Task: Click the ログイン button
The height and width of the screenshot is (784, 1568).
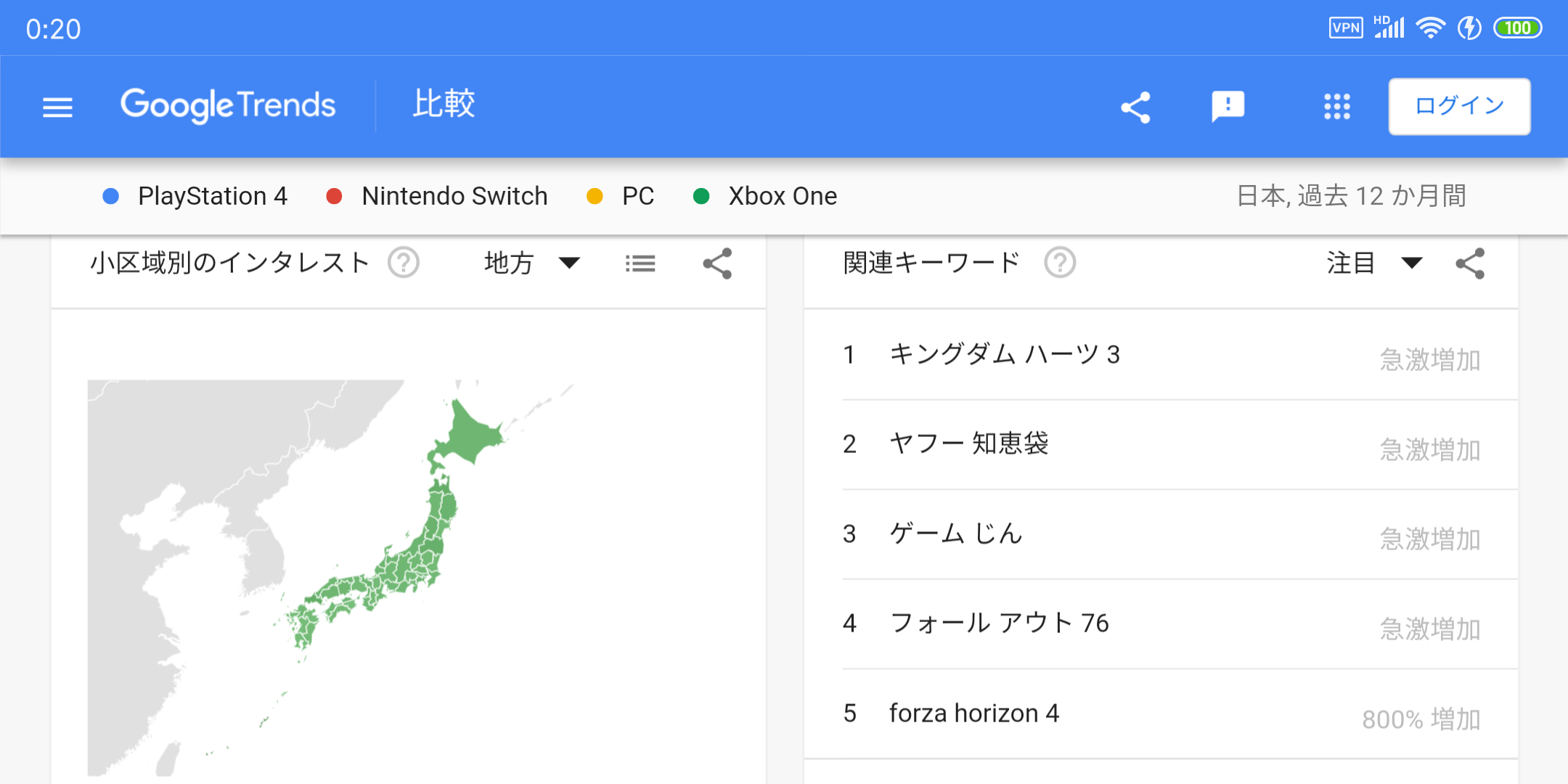Action: pyautogui.click(x=1459, y=107)
